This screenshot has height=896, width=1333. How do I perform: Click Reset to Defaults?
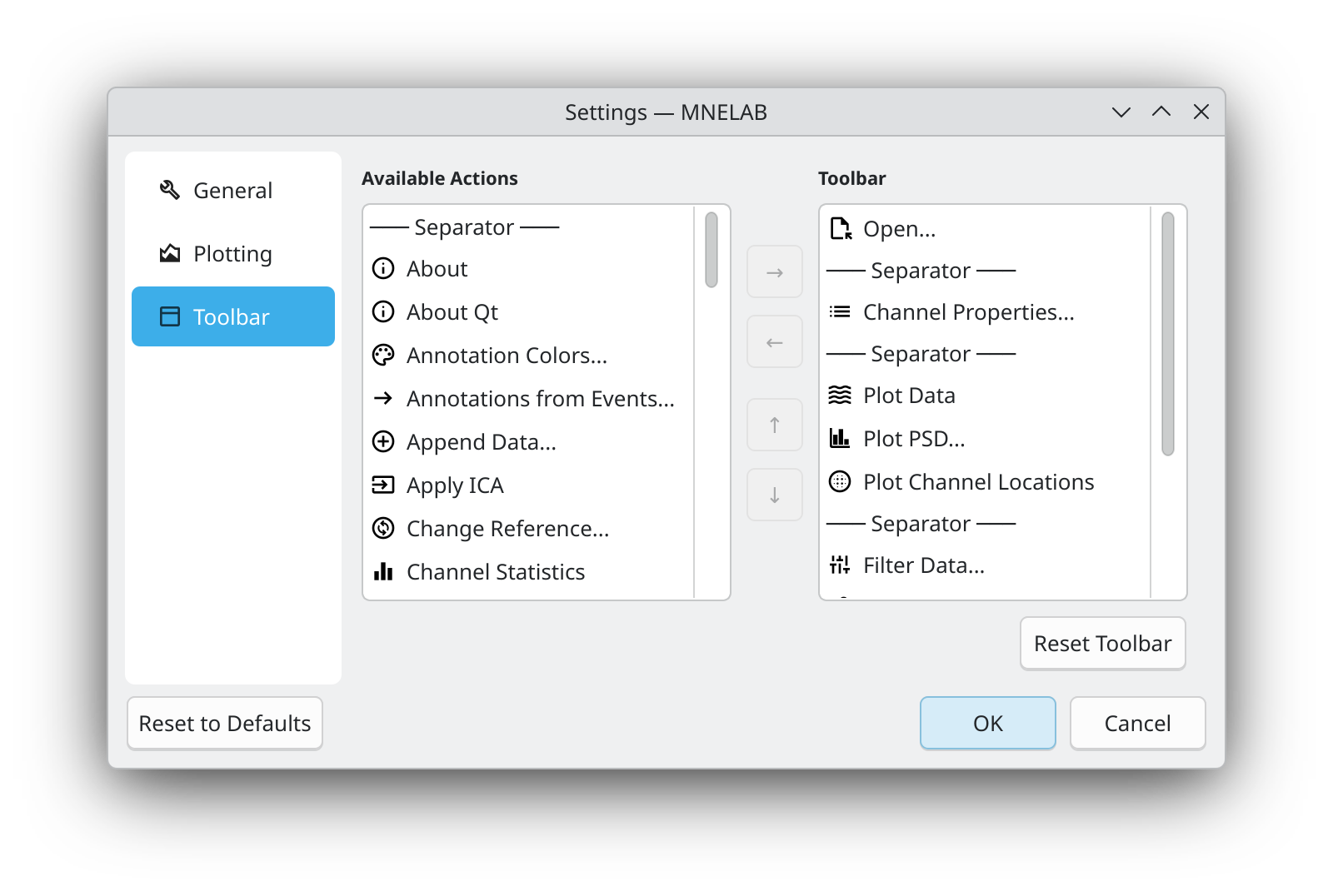pos(225,723)
